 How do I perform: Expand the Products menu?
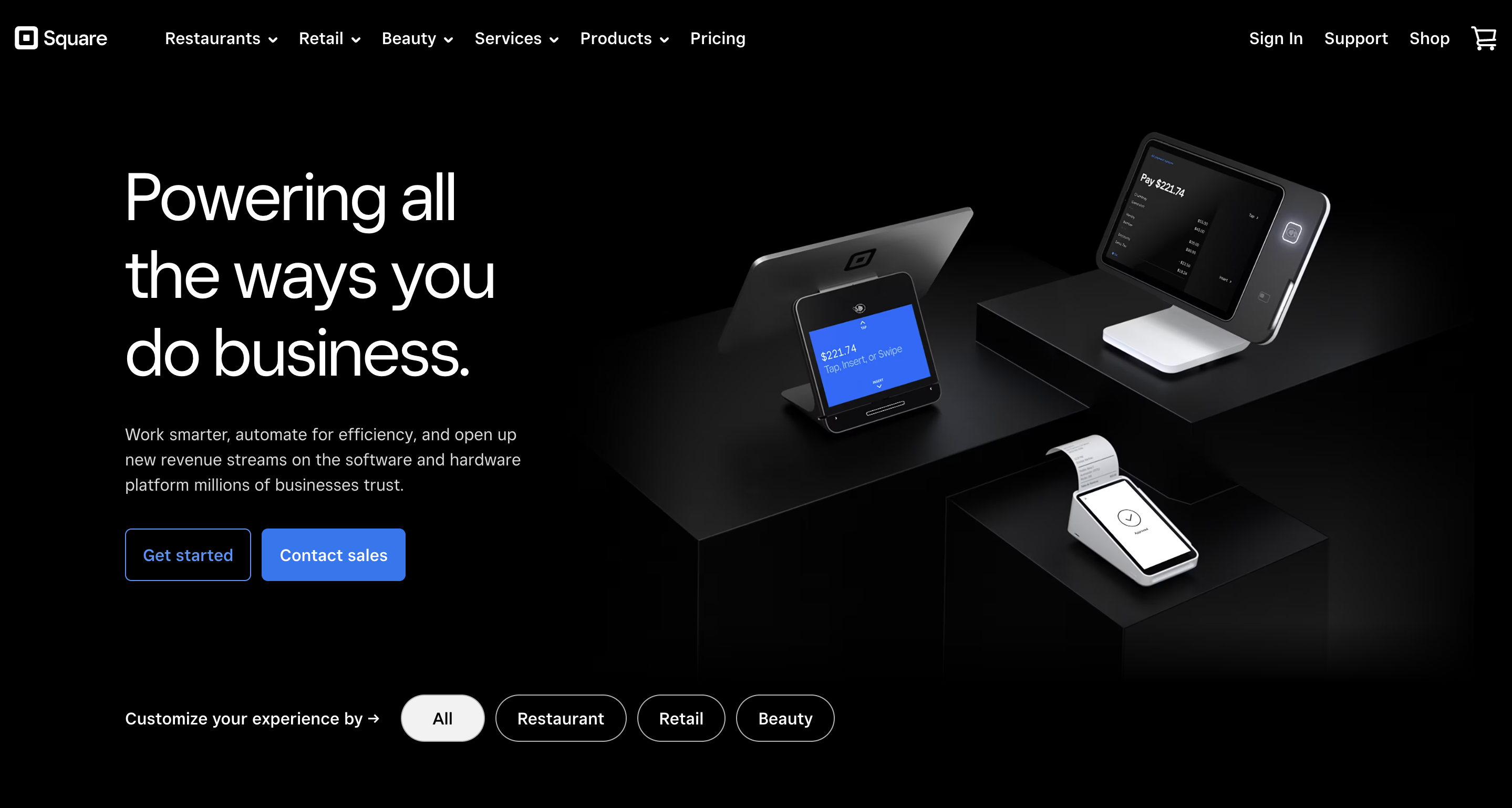pyautogui.click(x=623, y=39)
